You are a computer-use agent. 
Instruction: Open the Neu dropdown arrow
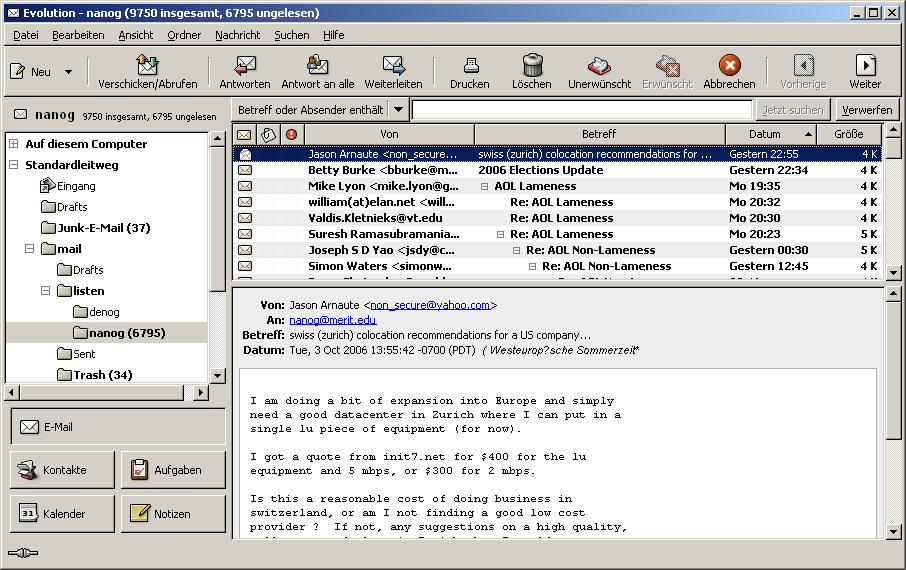(68, 72)
